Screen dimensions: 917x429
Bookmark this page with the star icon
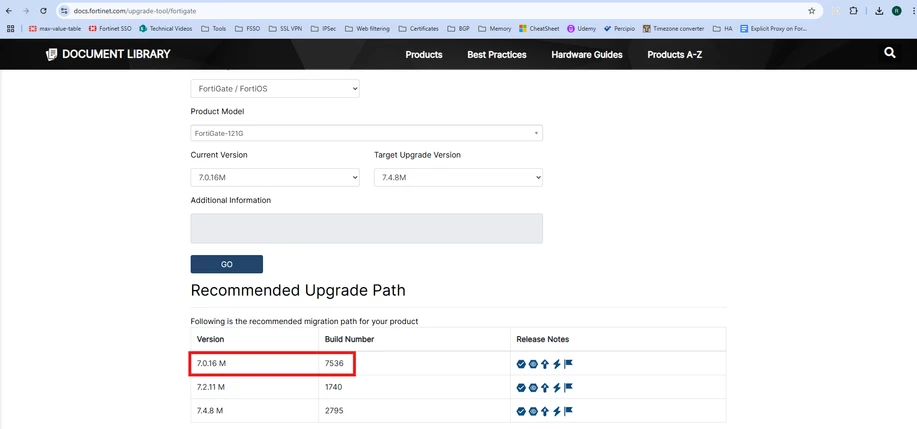click(x=812, y=11)
